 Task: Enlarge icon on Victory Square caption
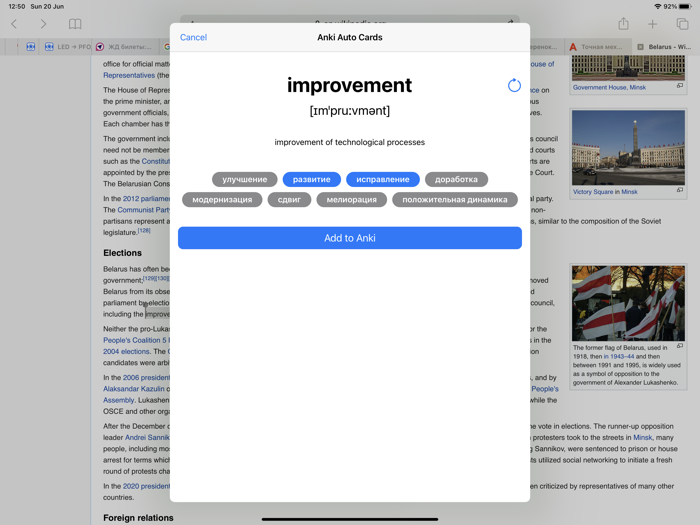pos(679,190)
